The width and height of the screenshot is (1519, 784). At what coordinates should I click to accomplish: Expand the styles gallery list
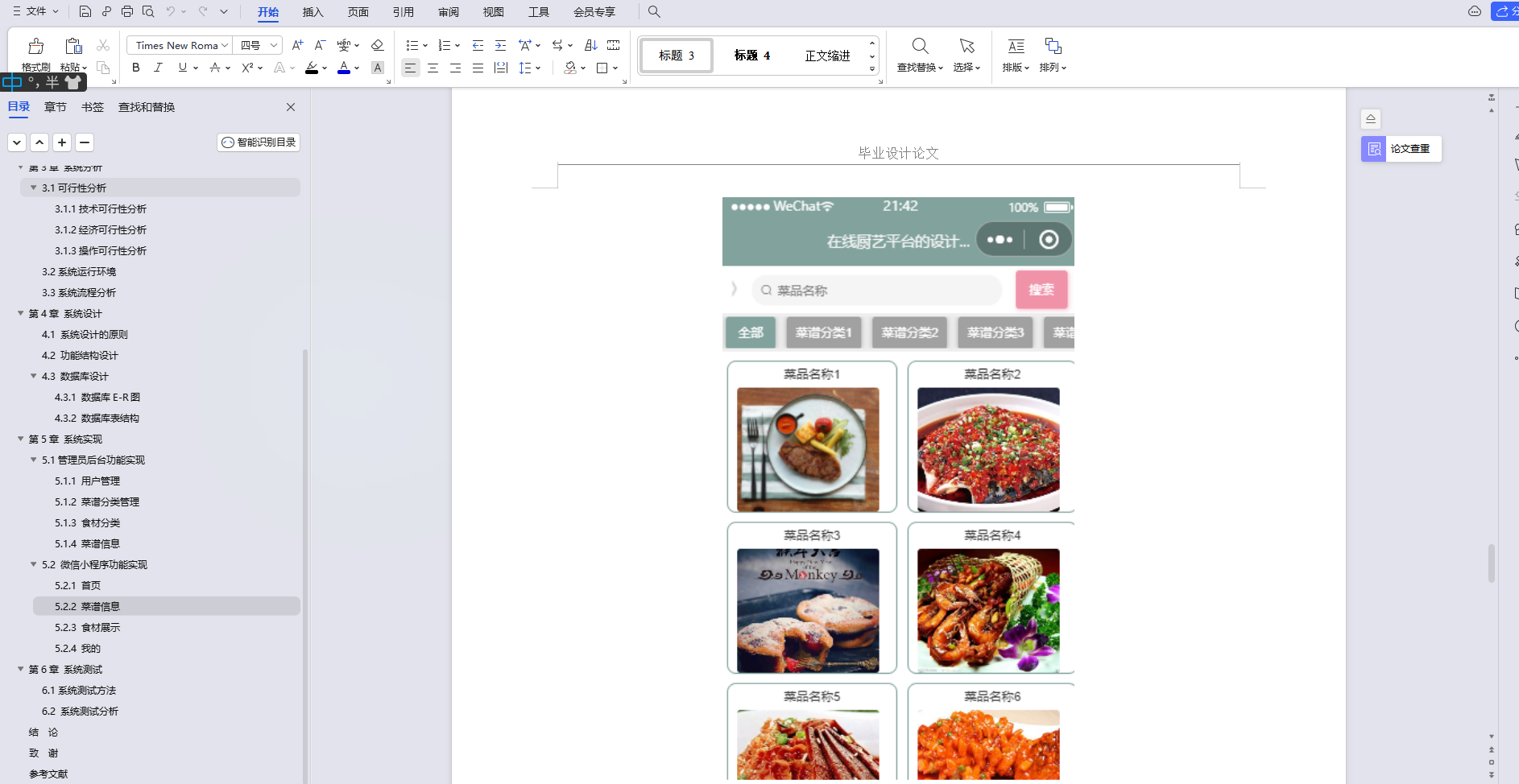pos(872,69)
